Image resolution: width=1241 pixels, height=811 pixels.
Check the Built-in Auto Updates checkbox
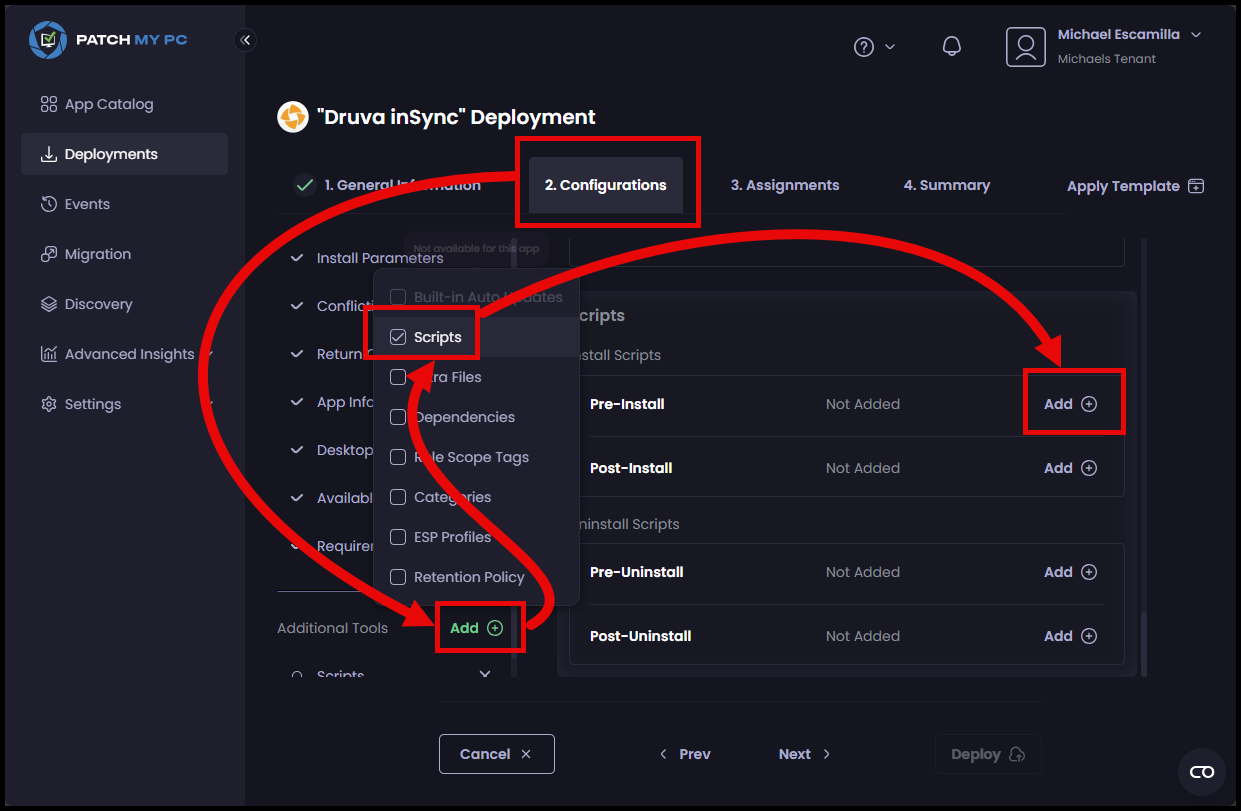398,297
